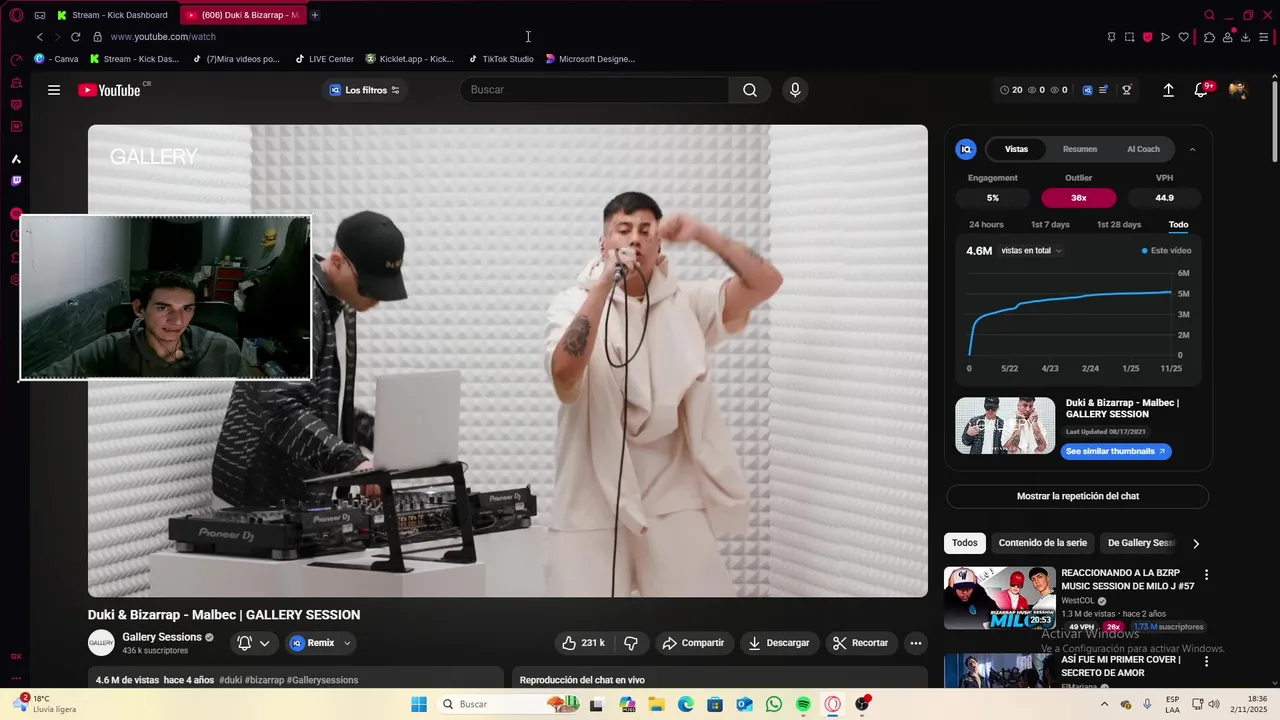Image resolution: width=1280 pixels, height=720 pixels.
Task: Open Opera easy setup sliders icon
Action: pyautogui.click(x=1264, y=37)
